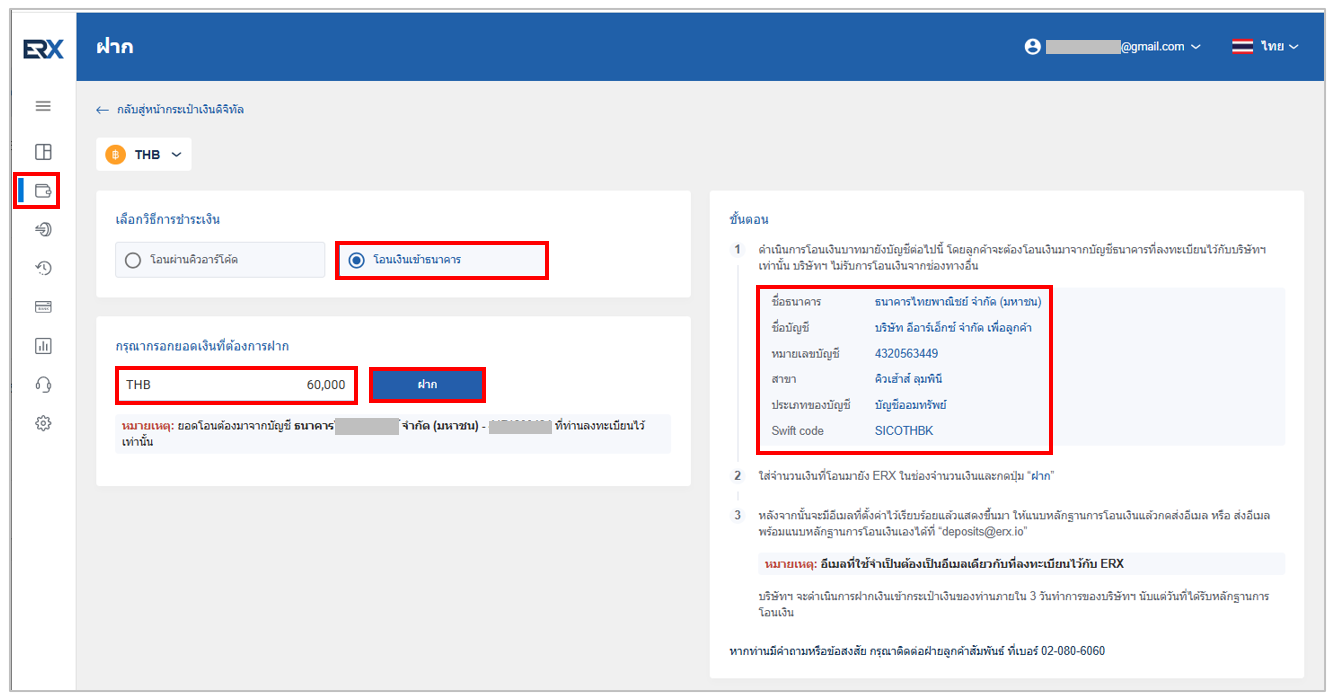Open the digital wallet sidebar icon
The height and width of the screenshot is (699, 1336).
43,190
